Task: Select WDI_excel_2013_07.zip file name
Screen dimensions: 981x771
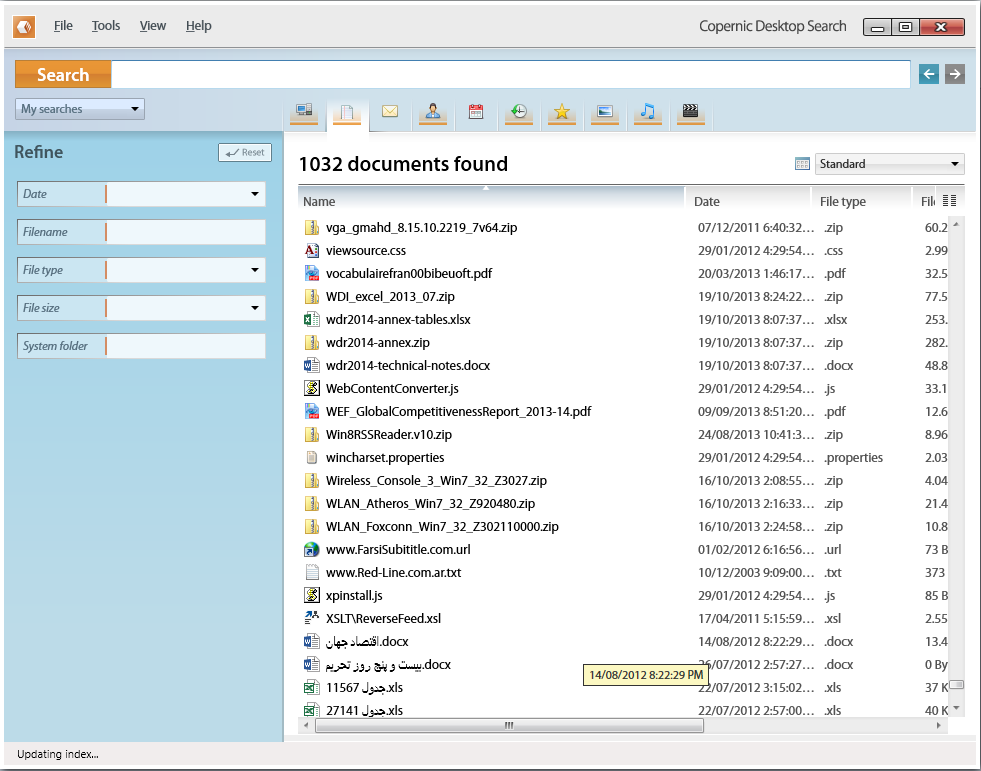Action: tap(390, 297)
